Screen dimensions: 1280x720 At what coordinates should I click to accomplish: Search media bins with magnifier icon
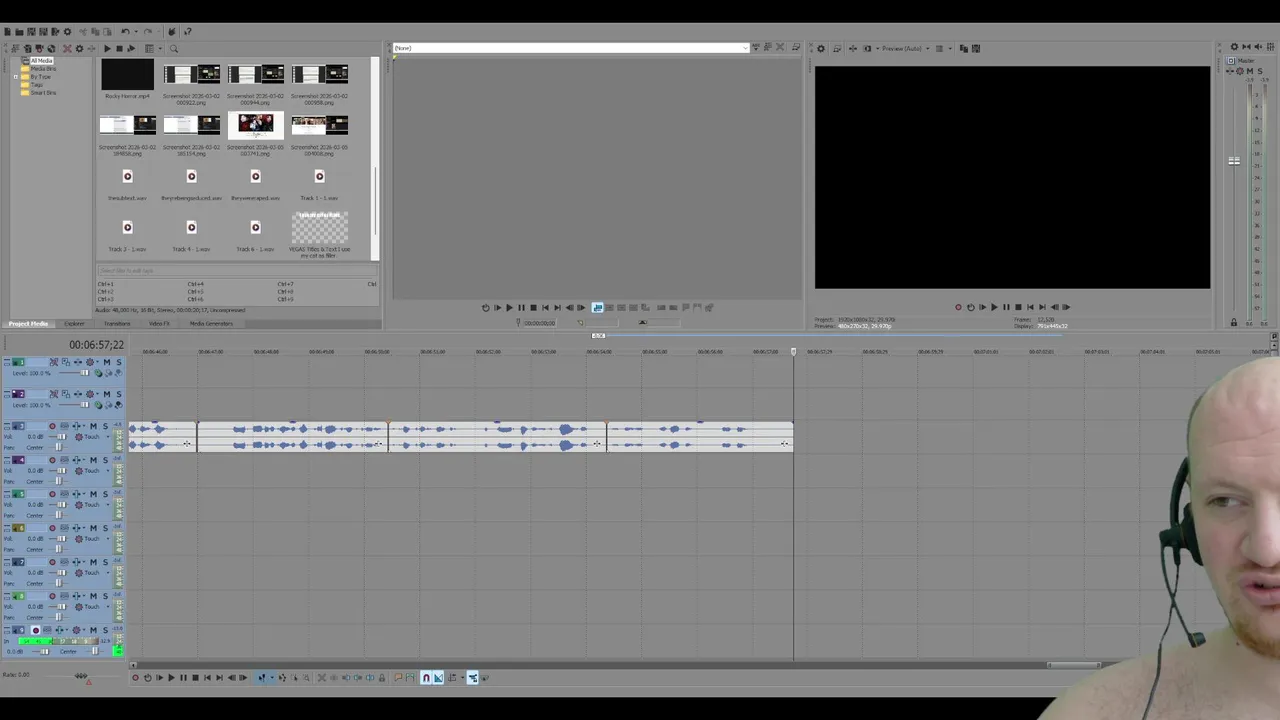click(x=173, y=48)
